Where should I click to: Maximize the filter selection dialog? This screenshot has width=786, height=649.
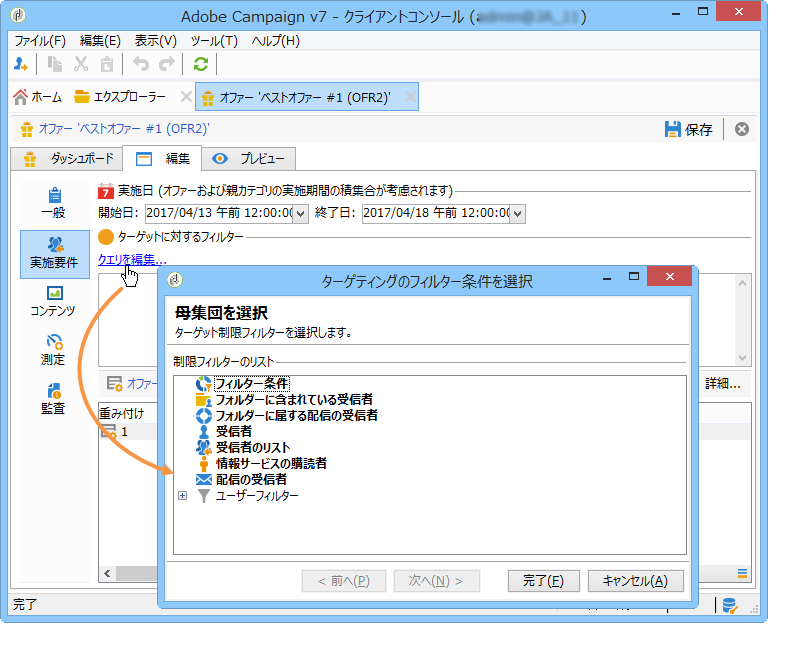634,277
